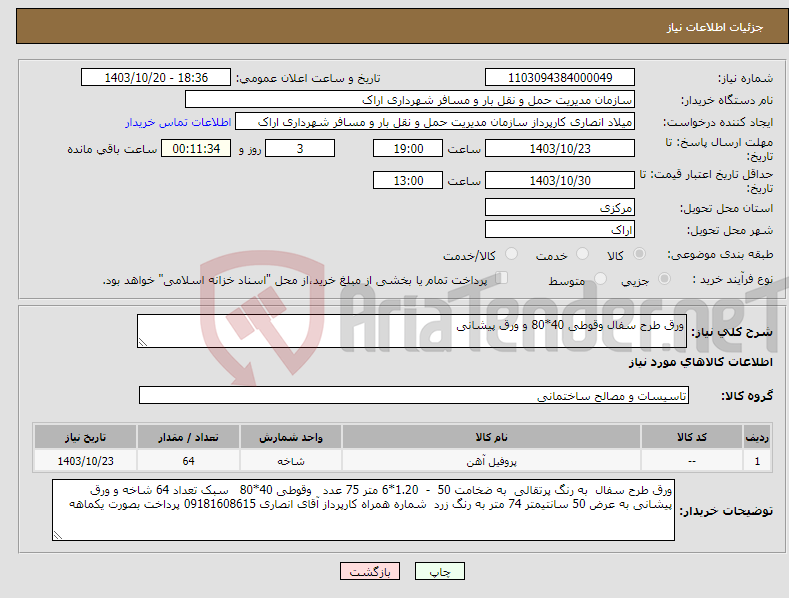Click the request creator field میلاد انصاری
The image size is (789, 598).
click(435, 122)
